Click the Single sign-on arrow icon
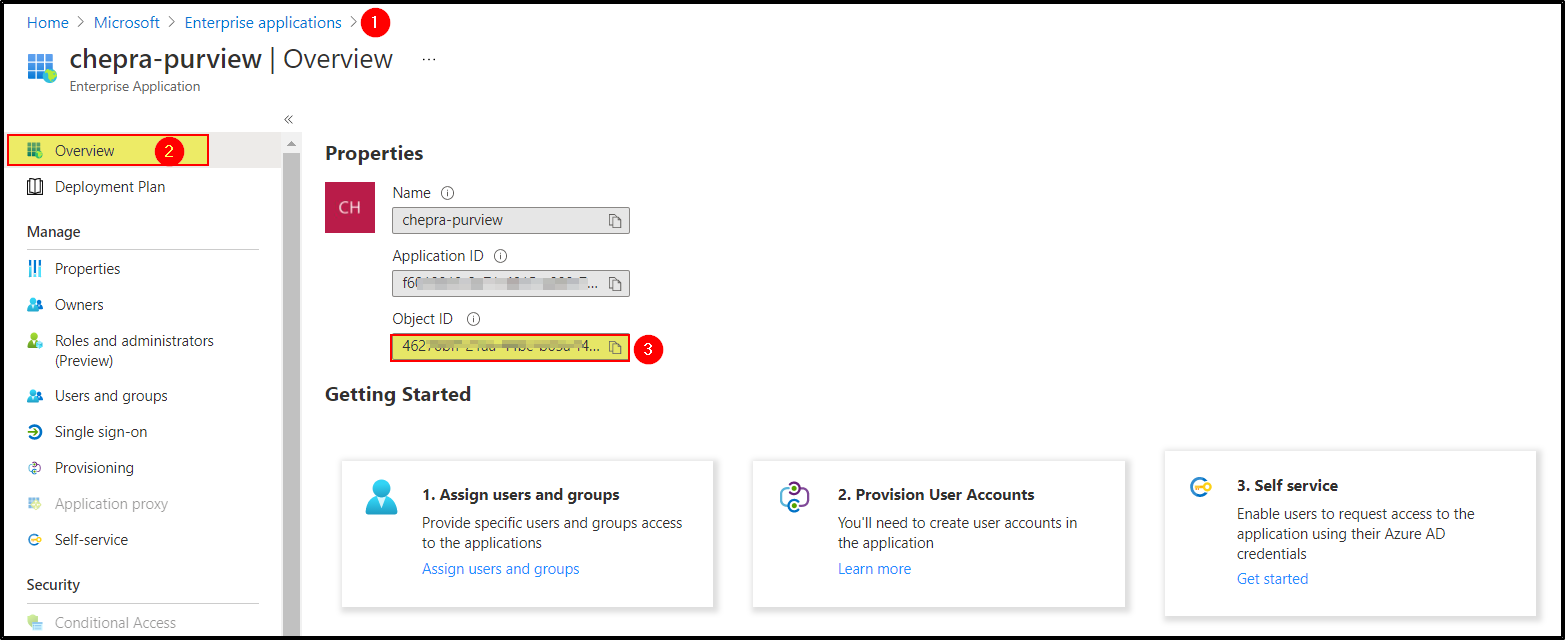1565x640 pixels. point(35,432)
